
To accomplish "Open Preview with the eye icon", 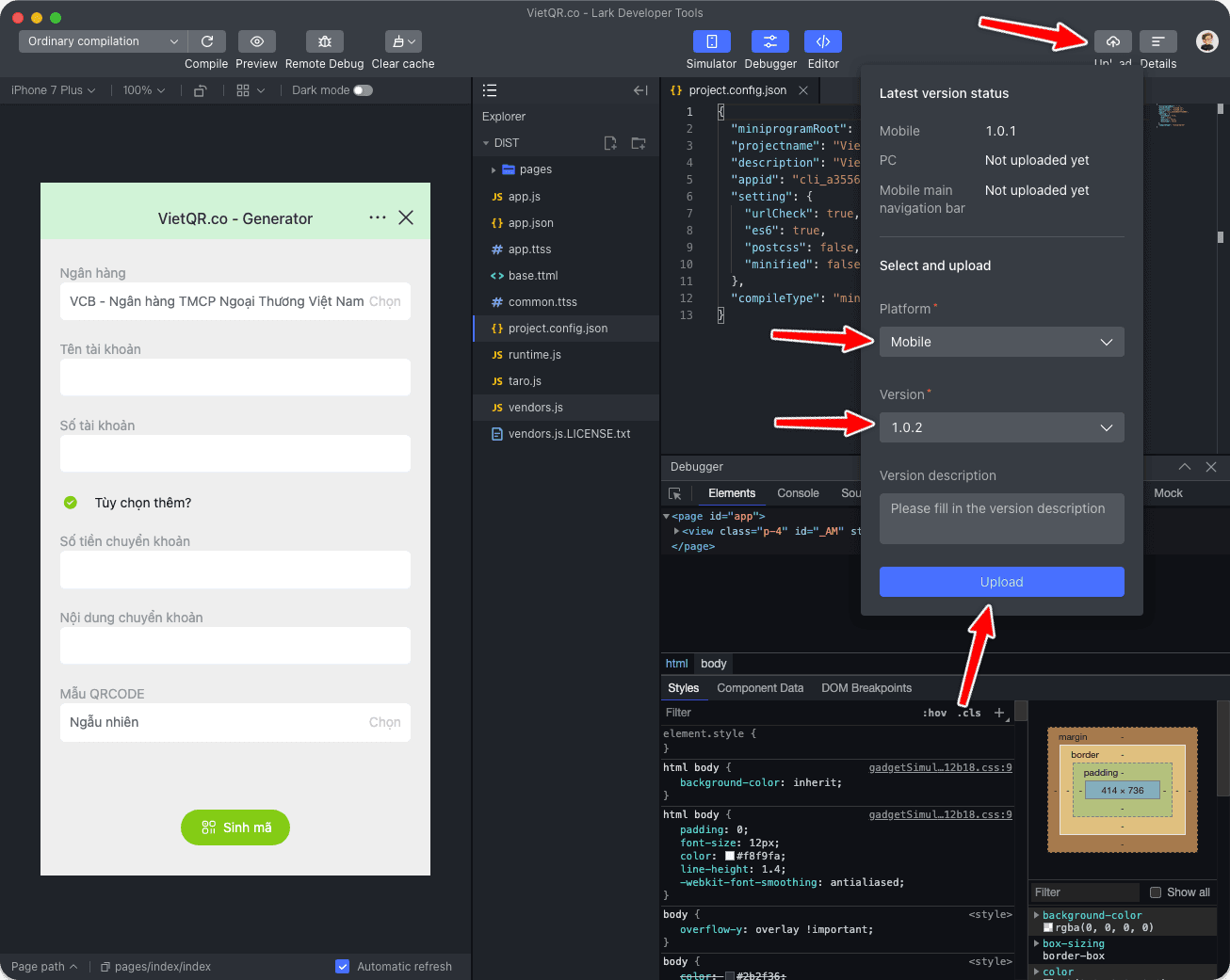I will pos(256,41).
